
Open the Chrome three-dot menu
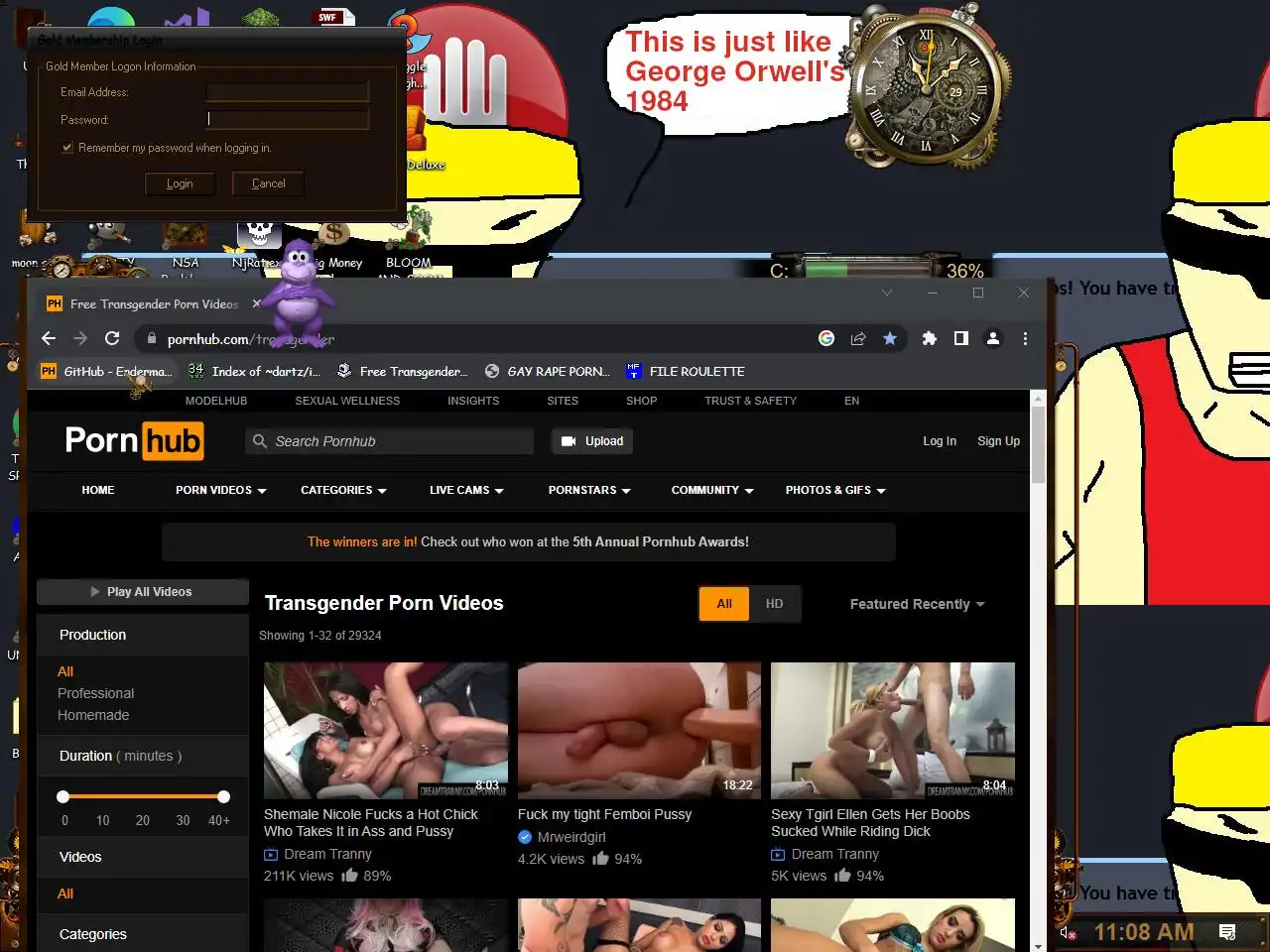(1025, 338)
